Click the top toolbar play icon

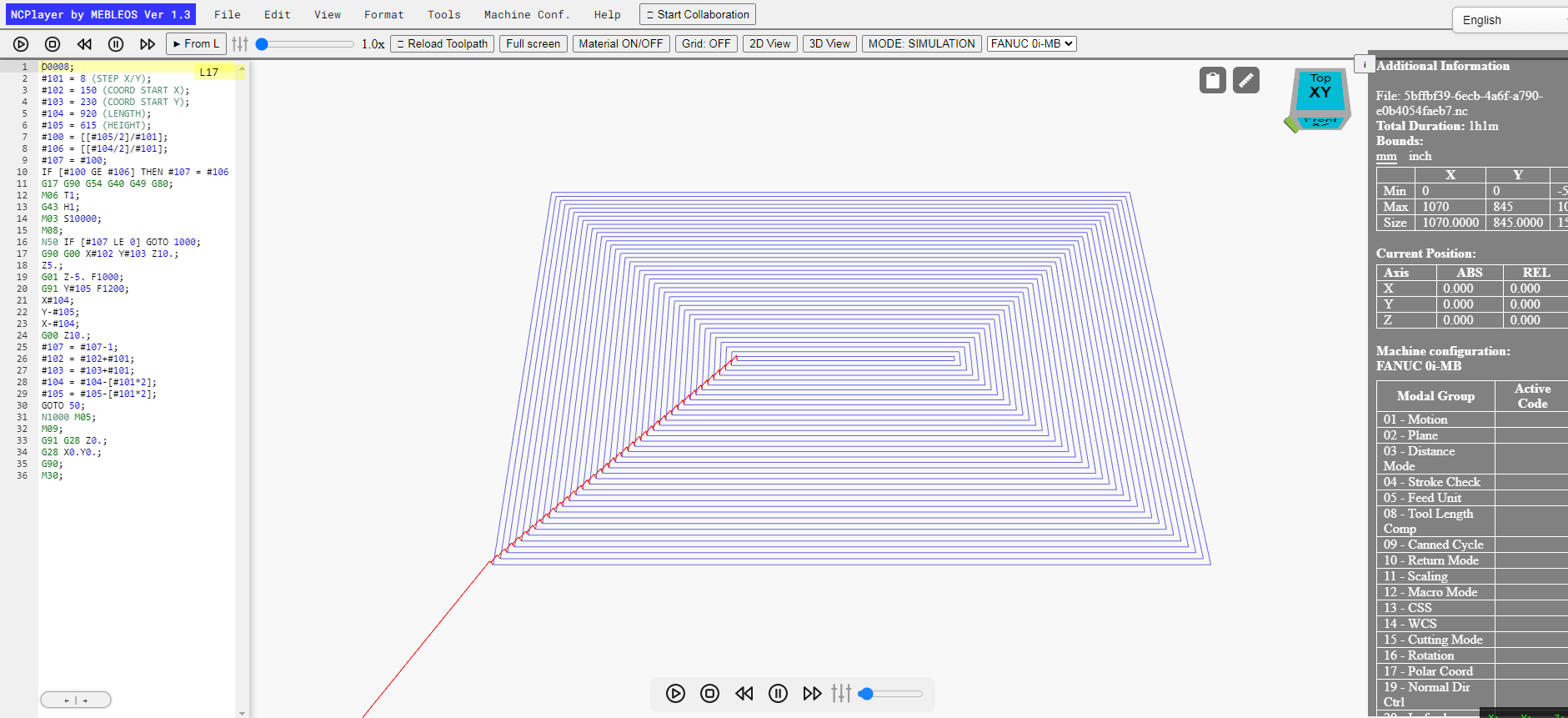pyautogui.click(x=21, y=44)
